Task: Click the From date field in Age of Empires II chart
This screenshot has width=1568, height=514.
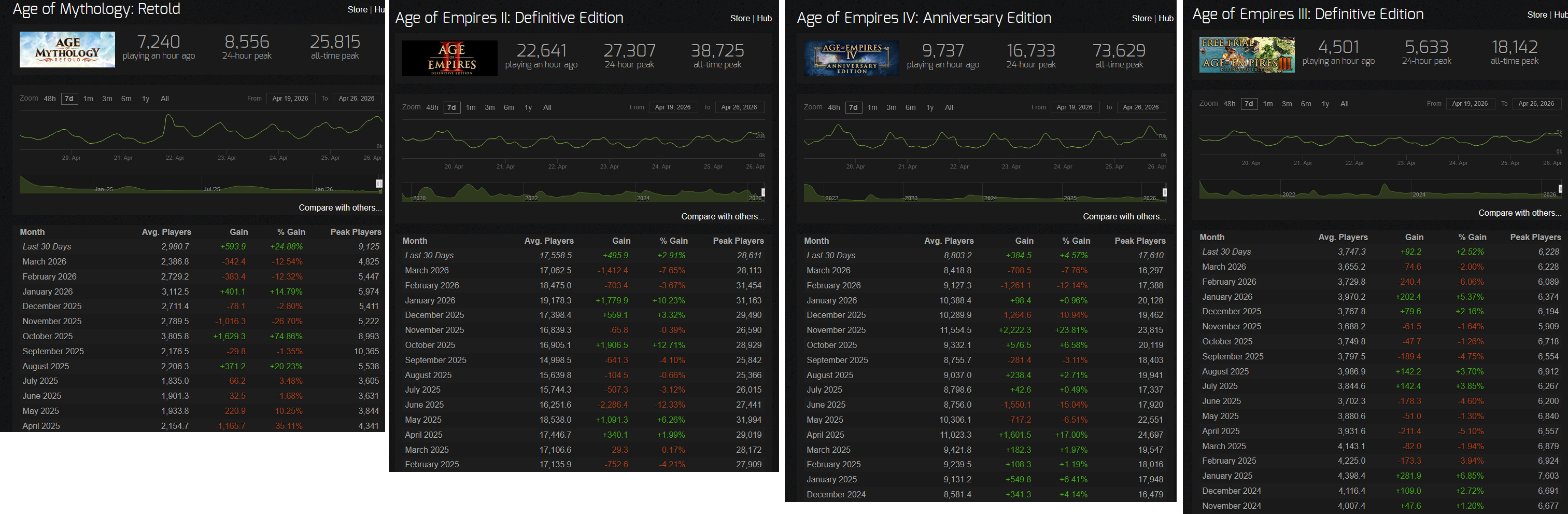Action: tap(673, 107)
